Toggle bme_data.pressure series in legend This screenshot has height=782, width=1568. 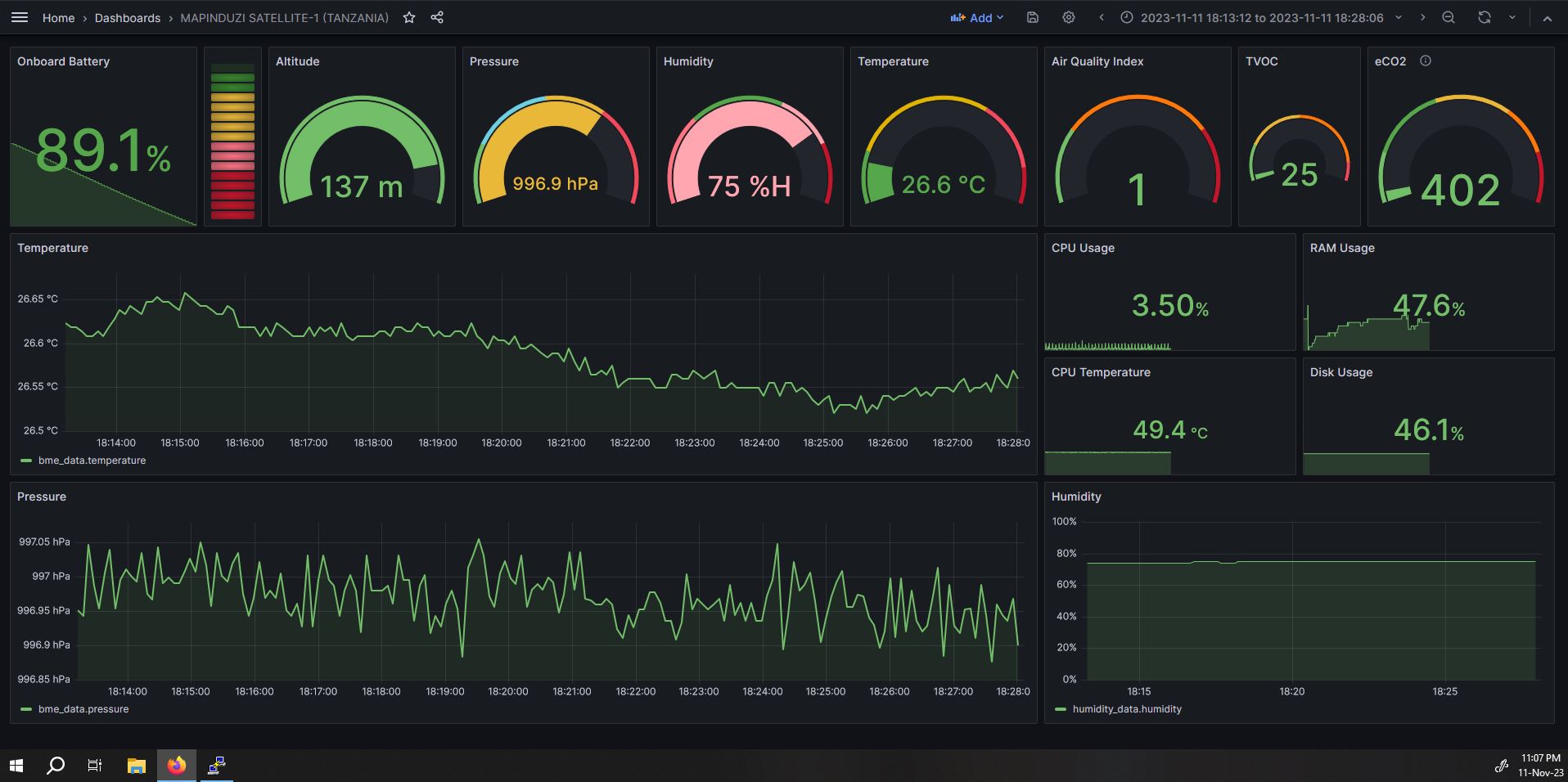coord(83,709)
